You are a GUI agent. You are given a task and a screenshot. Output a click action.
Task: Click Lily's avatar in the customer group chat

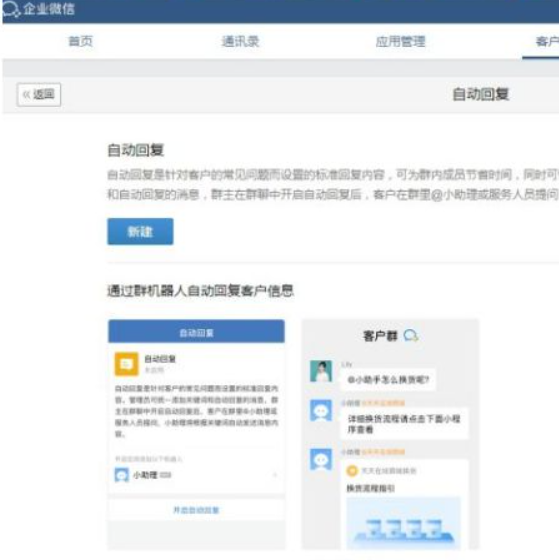click(x=321, y=371)
